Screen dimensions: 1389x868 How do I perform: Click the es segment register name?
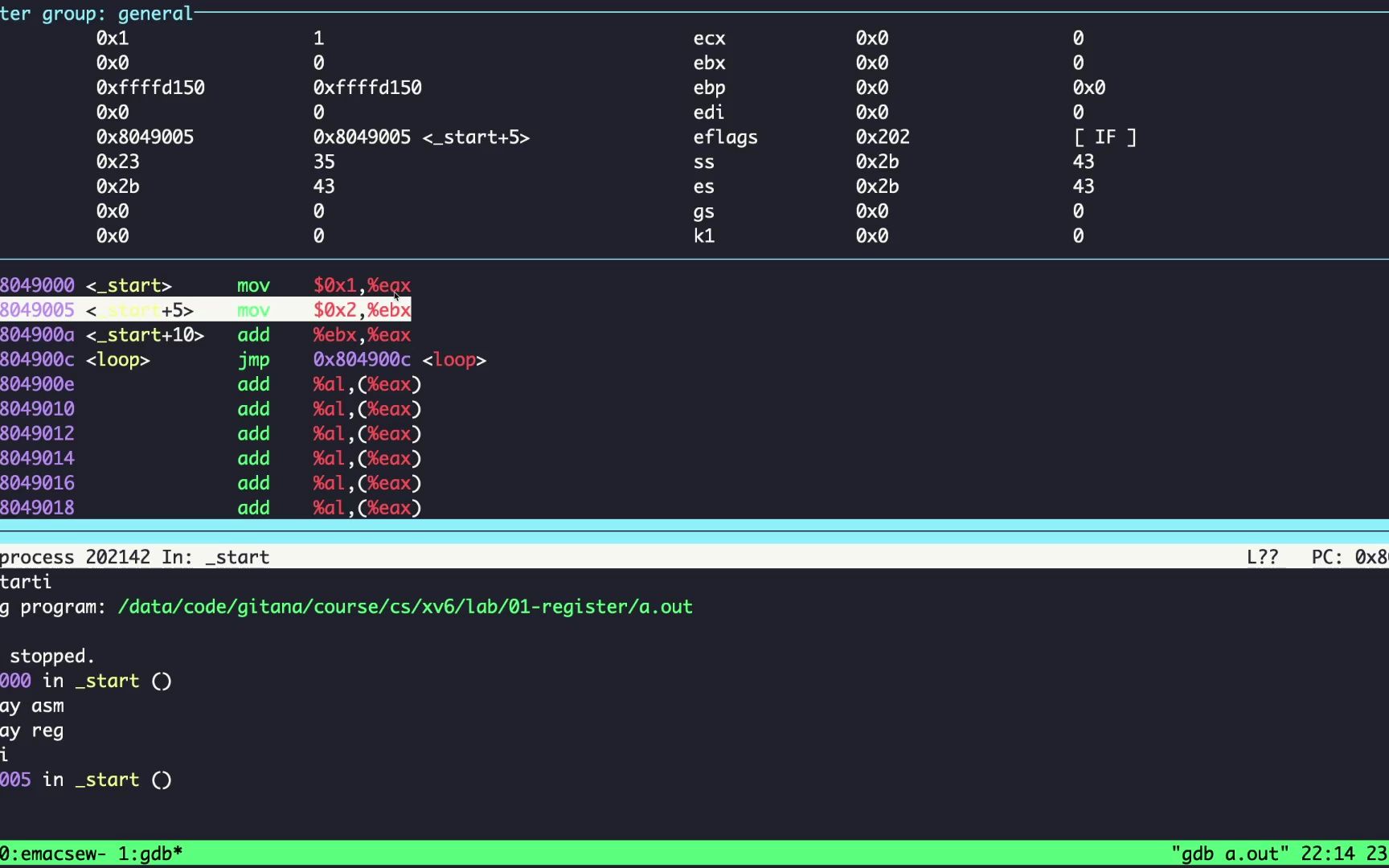(703, 187)
